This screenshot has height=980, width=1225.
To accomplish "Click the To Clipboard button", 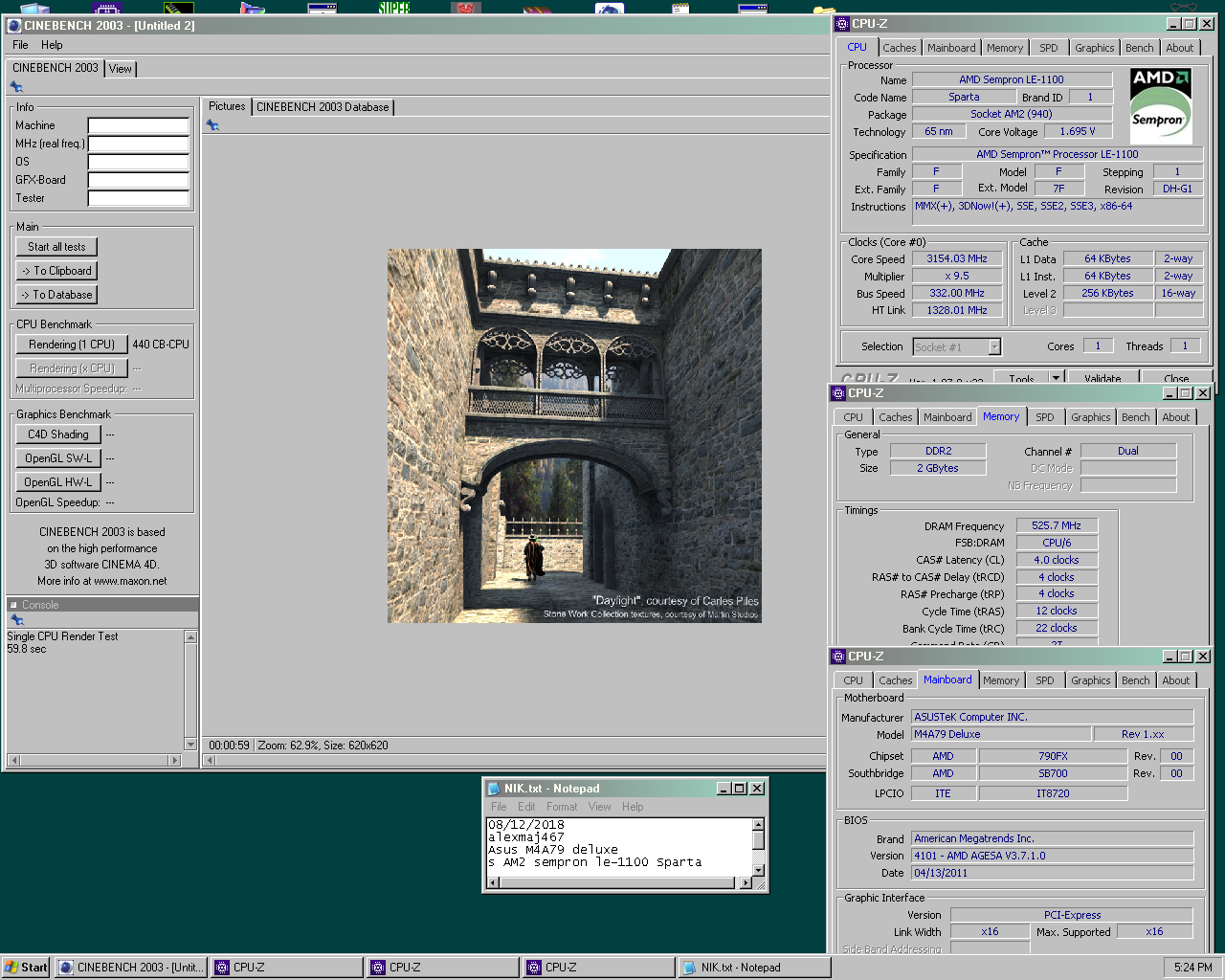I will pyautogui.click(x=56, y=271).
